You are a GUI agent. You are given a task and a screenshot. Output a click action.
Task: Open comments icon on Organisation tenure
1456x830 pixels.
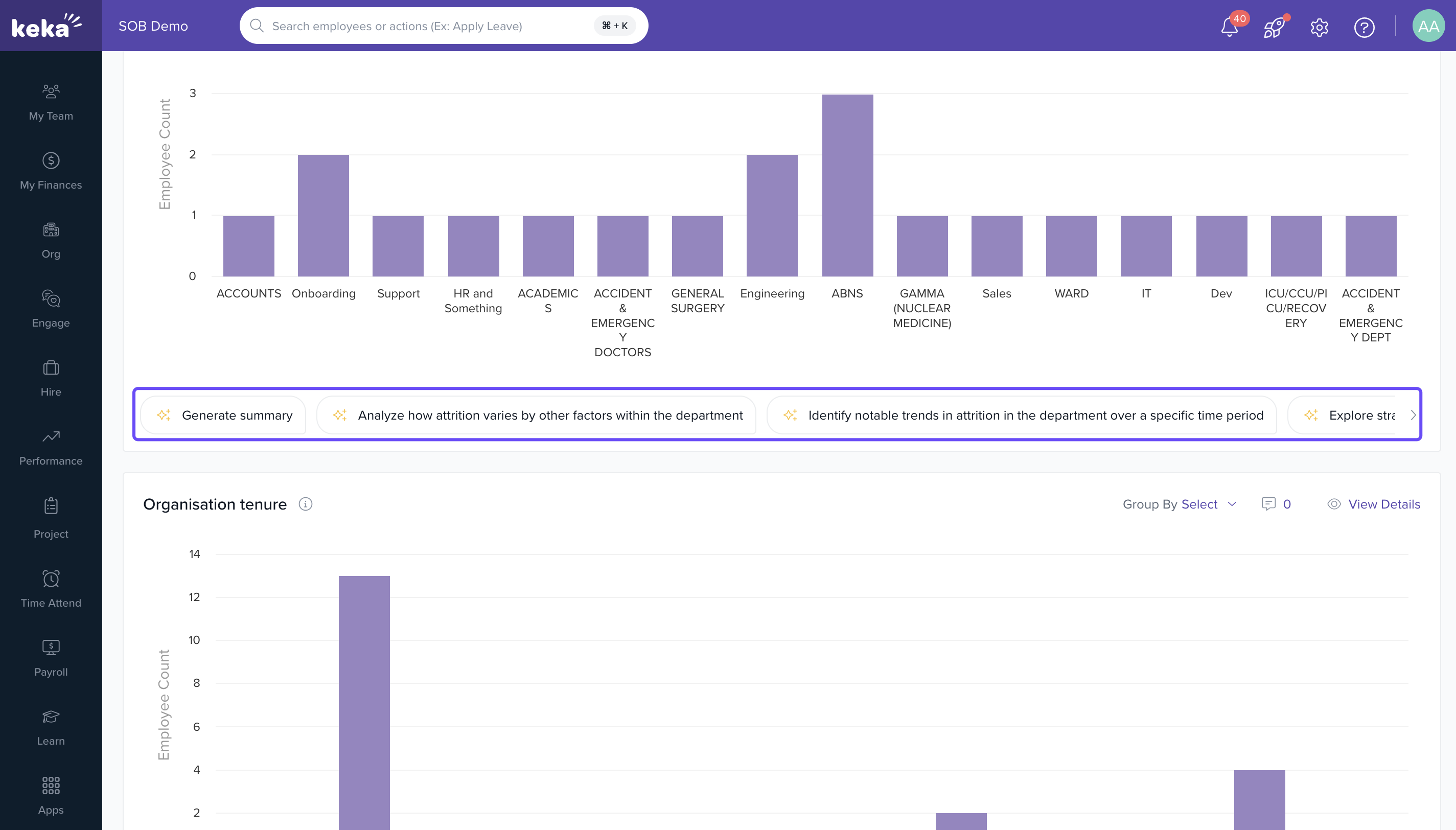click(1268, 504)
